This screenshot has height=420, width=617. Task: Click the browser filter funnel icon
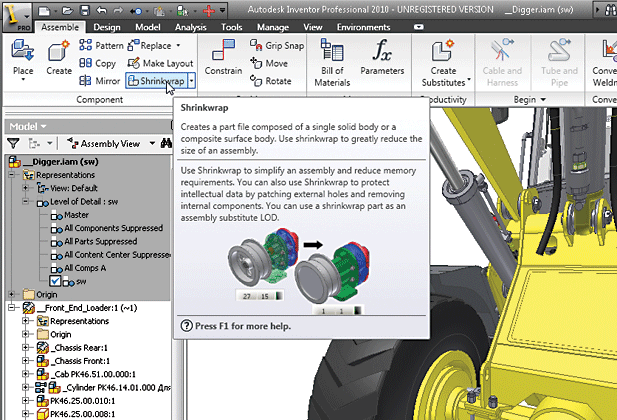13,143
